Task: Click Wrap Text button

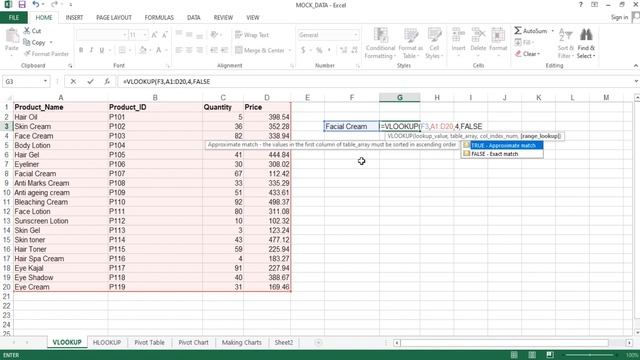Action: click(x=252, y=35)
